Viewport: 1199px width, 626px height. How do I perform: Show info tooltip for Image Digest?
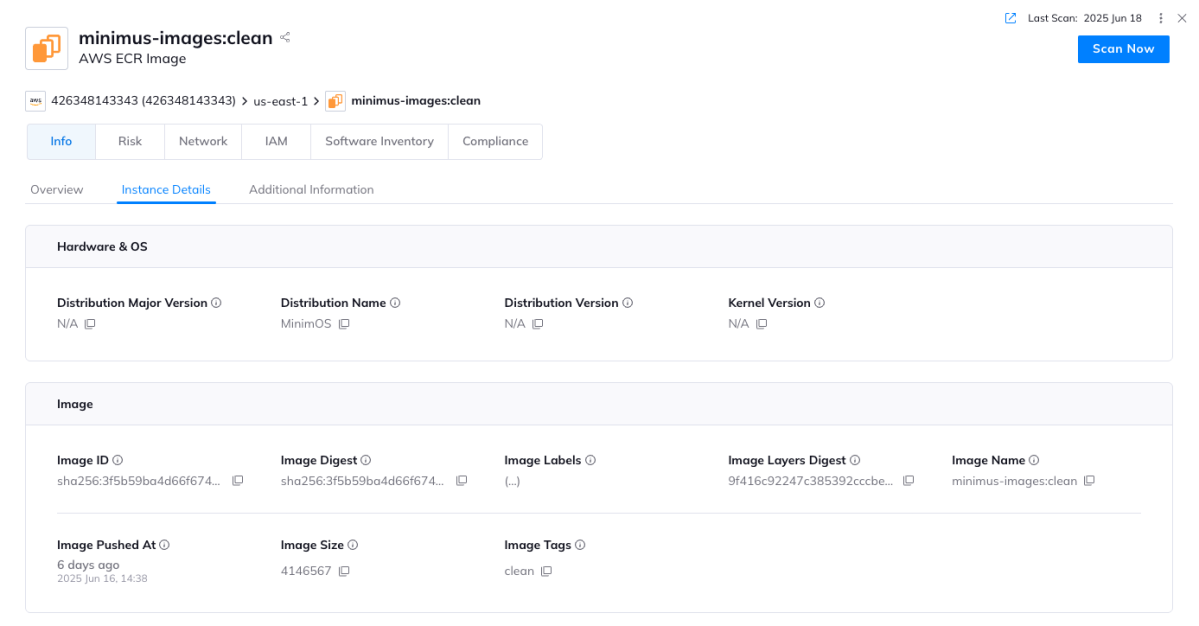tap(366, 460)
